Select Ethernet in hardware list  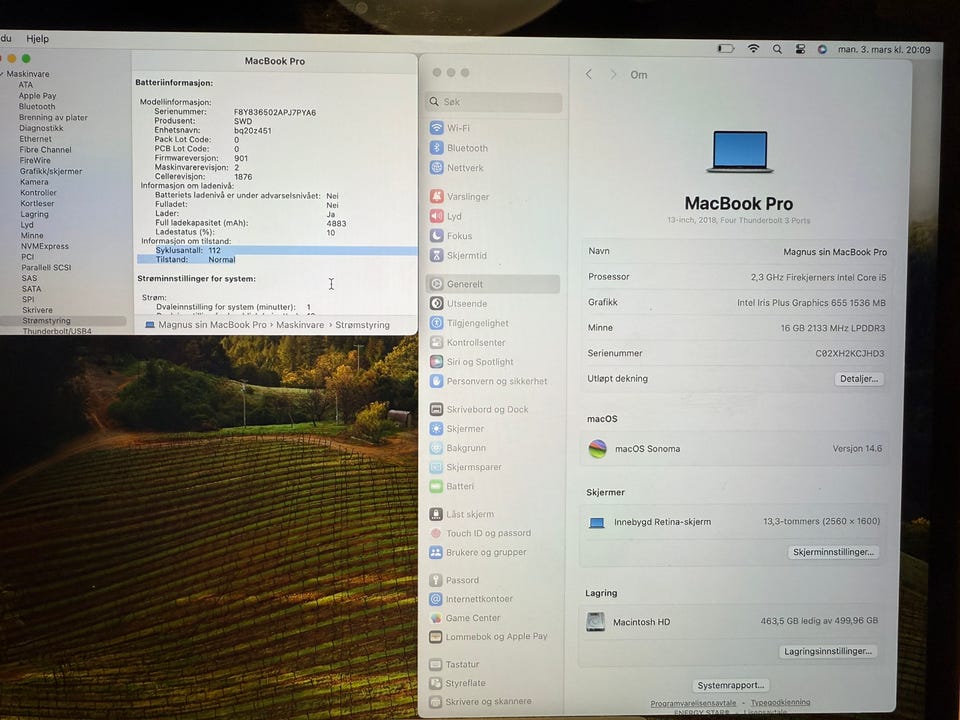tap(36, 139)
